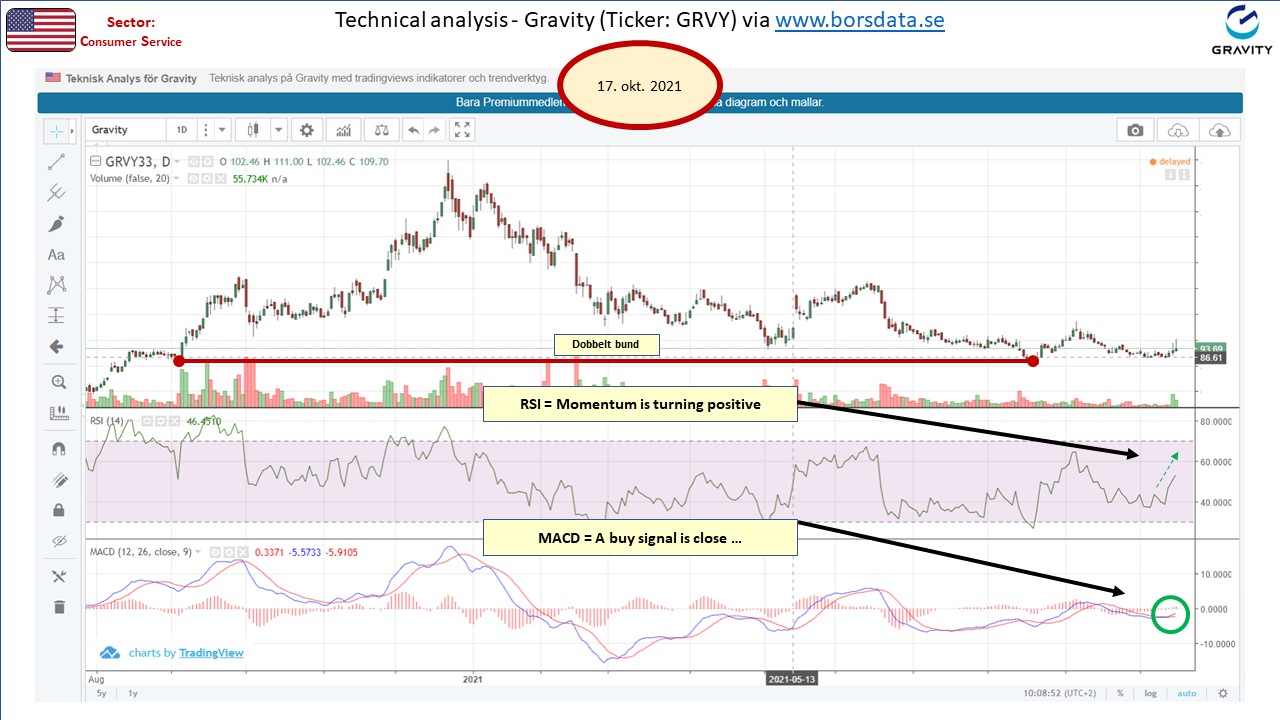Toggle hide all drawings eye icon

pos(57,541)
